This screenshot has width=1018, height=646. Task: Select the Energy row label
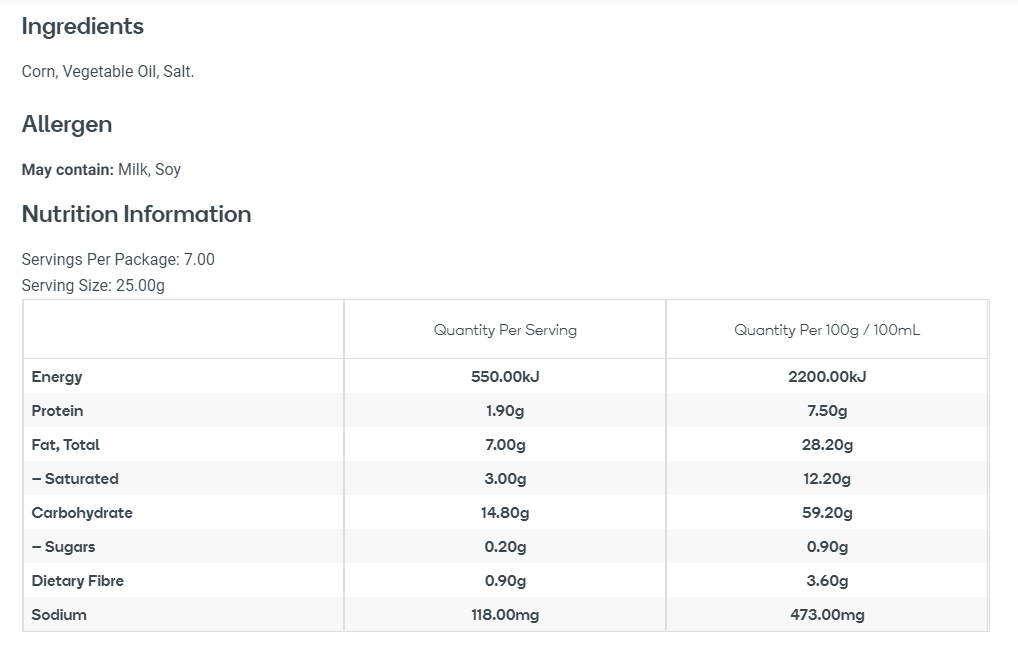coord(57,377)
